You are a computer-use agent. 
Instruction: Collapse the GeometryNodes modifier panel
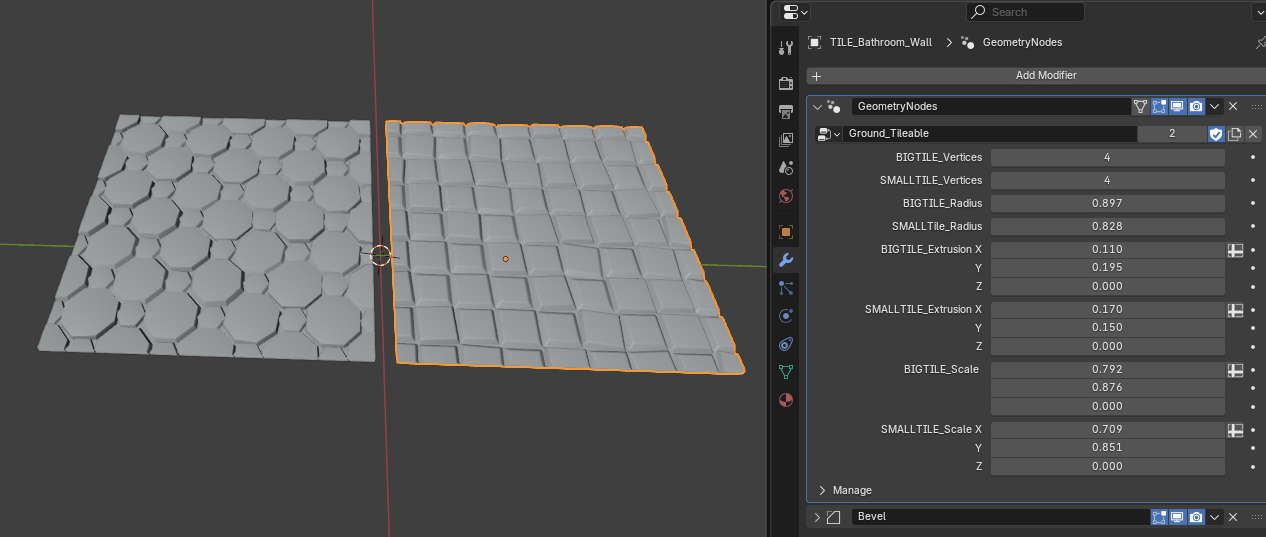tap(817, 106)
